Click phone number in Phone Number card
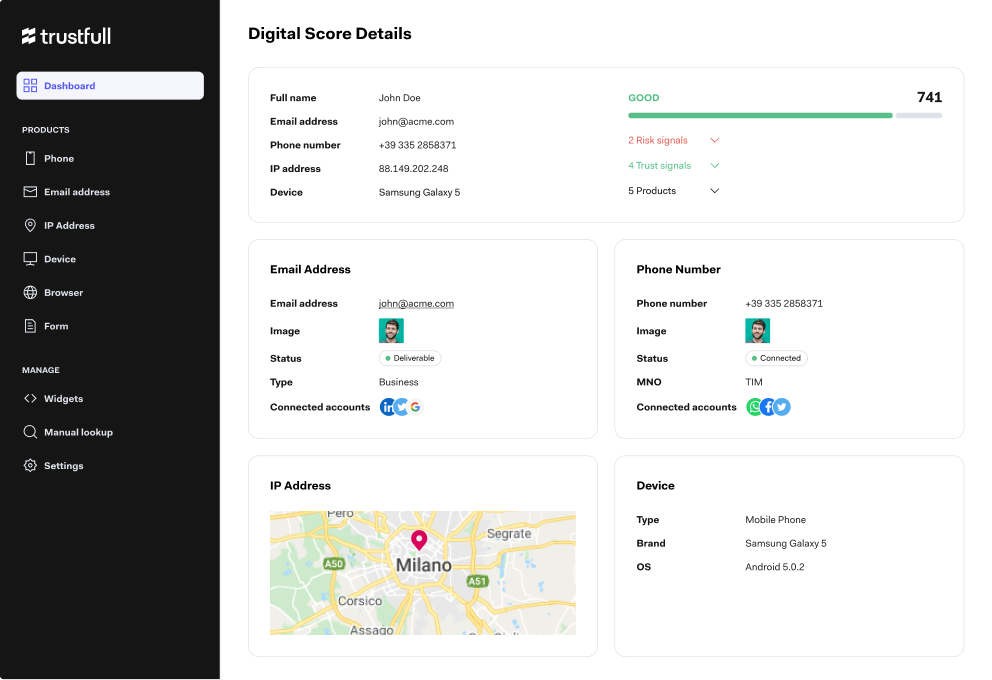 click(784, 304)
